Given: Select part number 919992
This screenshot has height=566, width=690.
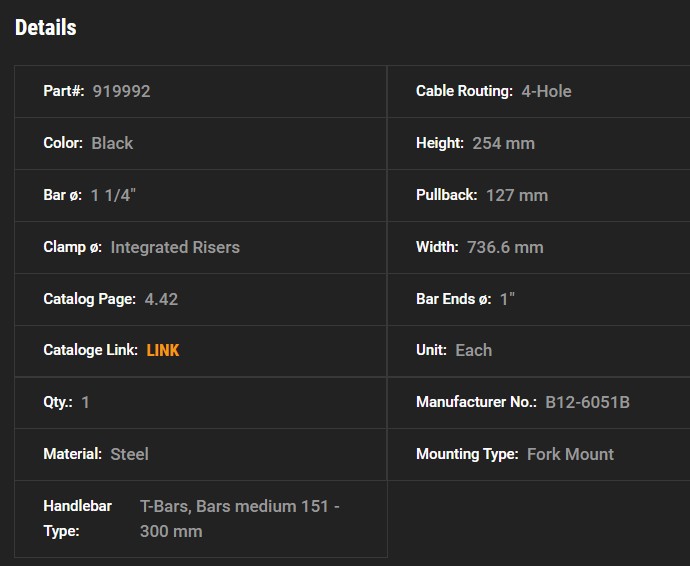Looking at the screenshot, I should click(x=121, y=91).
